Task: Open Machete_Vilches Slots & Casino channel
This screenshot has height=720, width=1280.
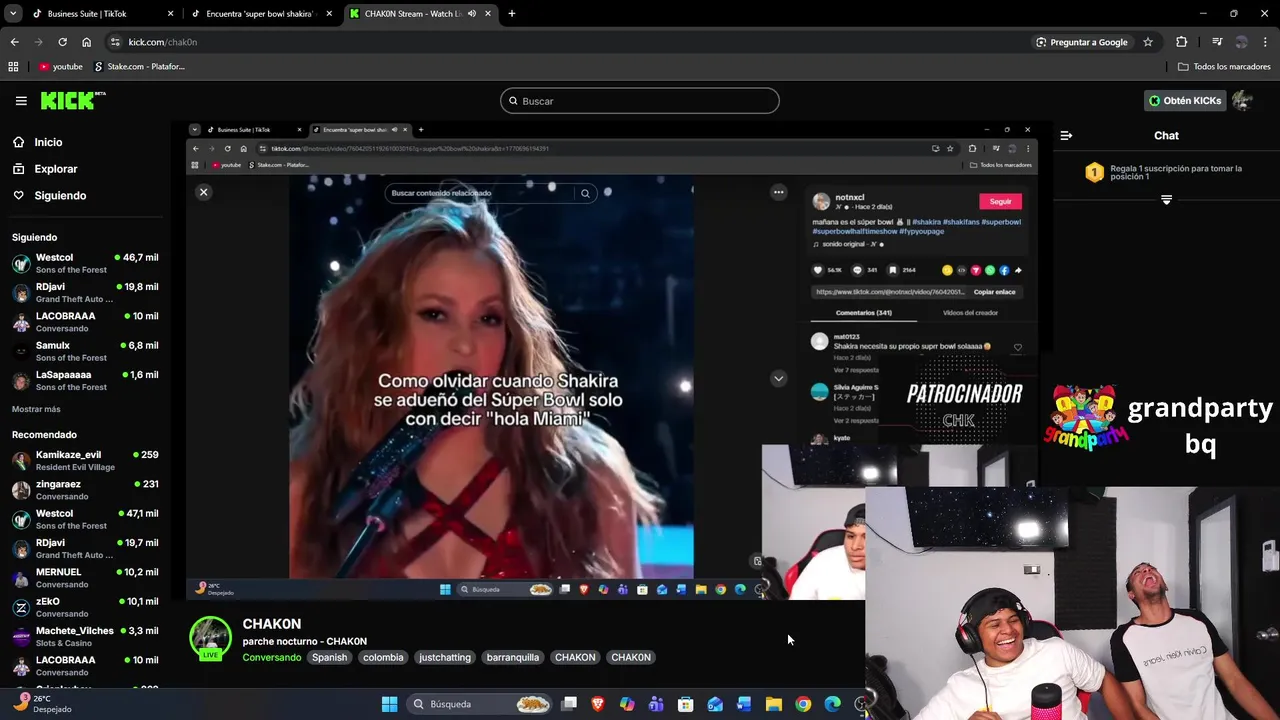Action: [x=85, y=636]
